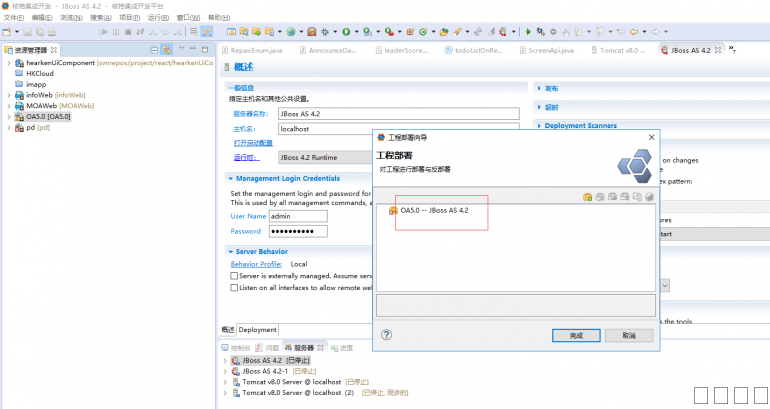Click the help question mark icon in dialog

pyautogui.click(x=387, y=335)
